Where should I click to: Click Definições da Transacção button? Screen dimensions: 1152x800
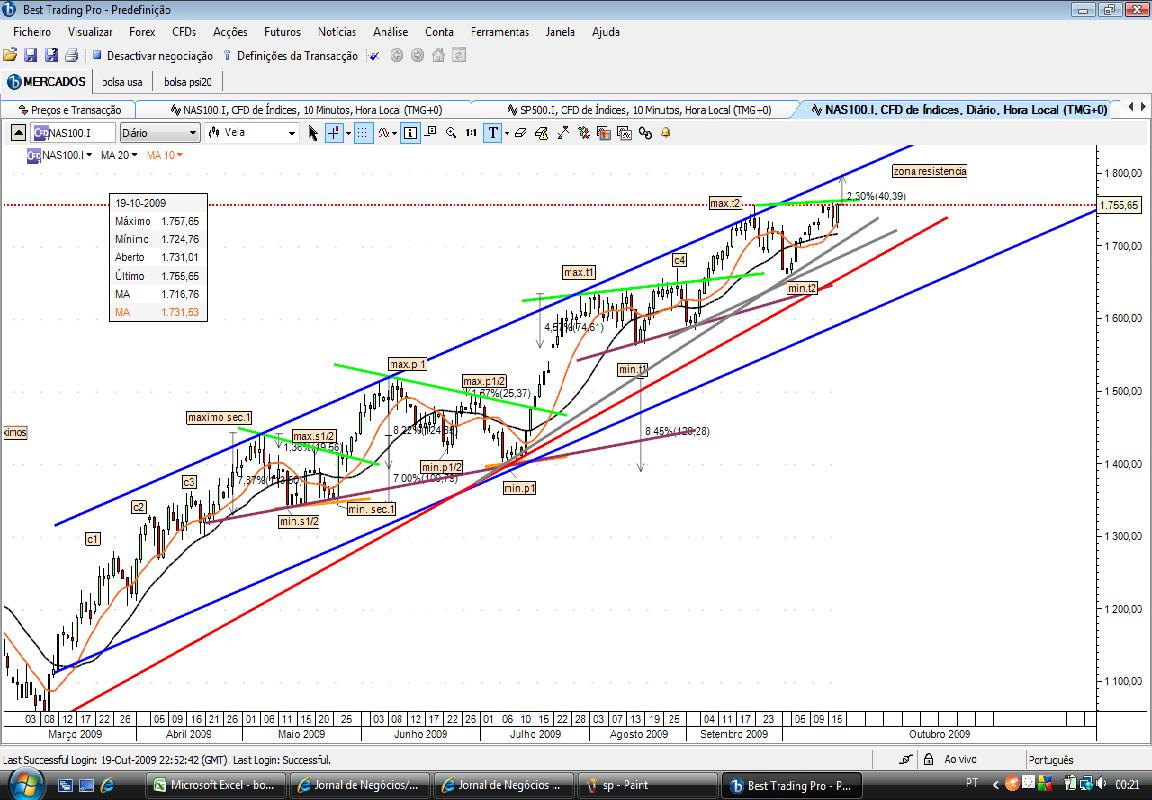point(290,56)
